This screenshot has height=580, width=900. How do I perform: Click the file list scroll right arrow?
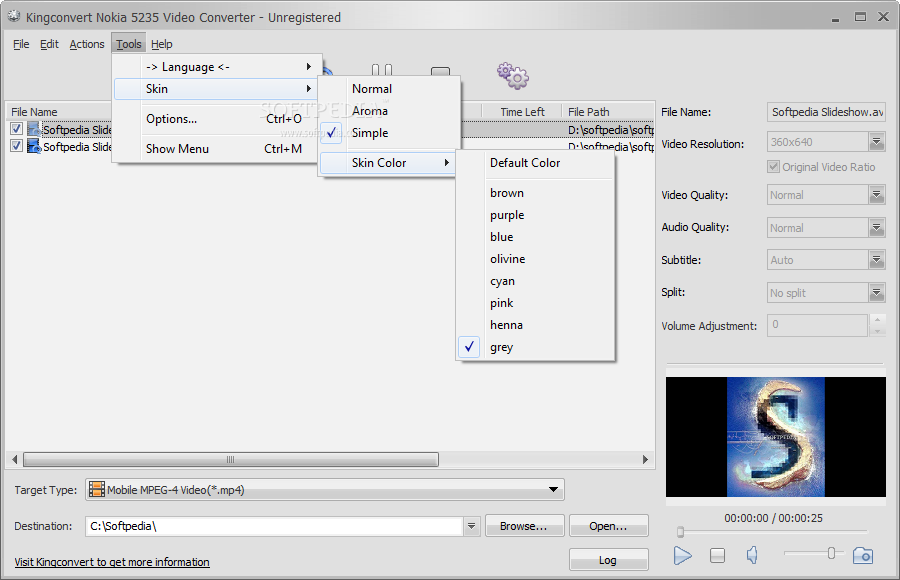pos(645,459)
